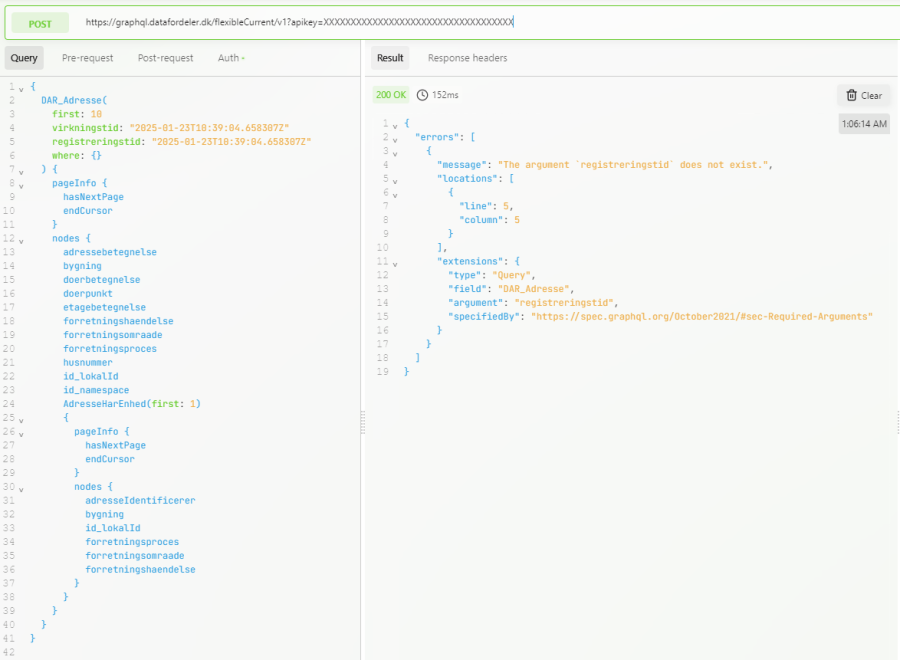Open the Auth tab

click(x=229, y=58)
